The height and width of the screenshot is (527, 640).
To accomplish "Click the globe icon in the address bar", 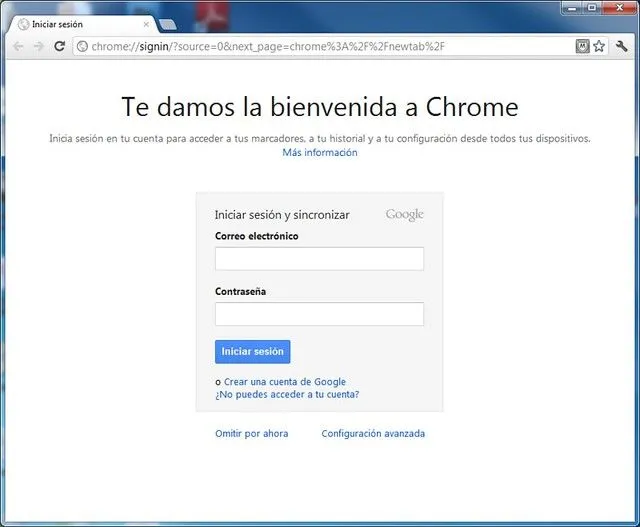I will pyautogui.click(x=82, y=47).
